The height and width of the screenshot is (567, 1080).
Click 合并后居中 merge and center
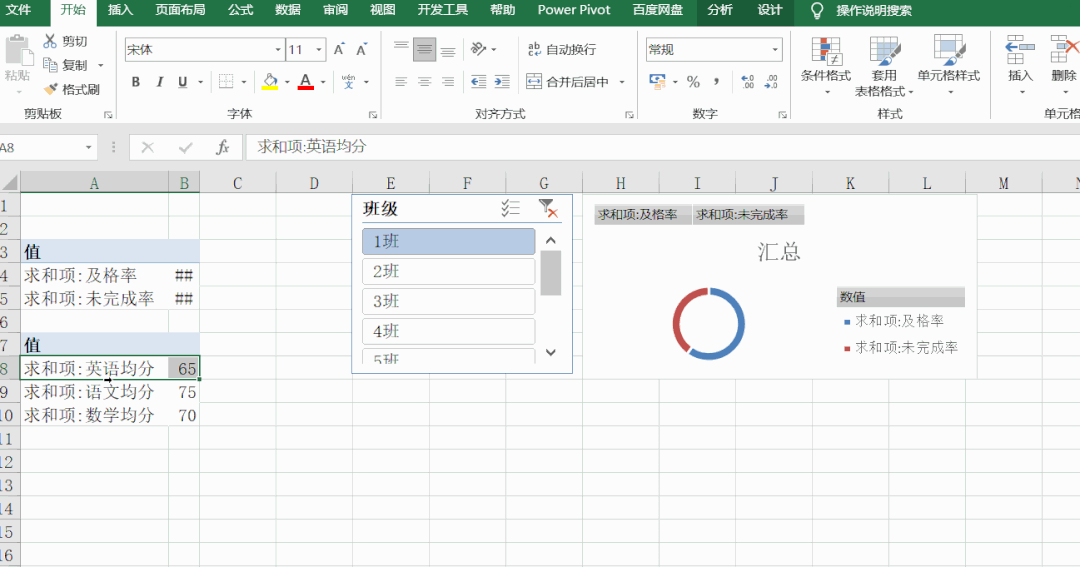569,82
